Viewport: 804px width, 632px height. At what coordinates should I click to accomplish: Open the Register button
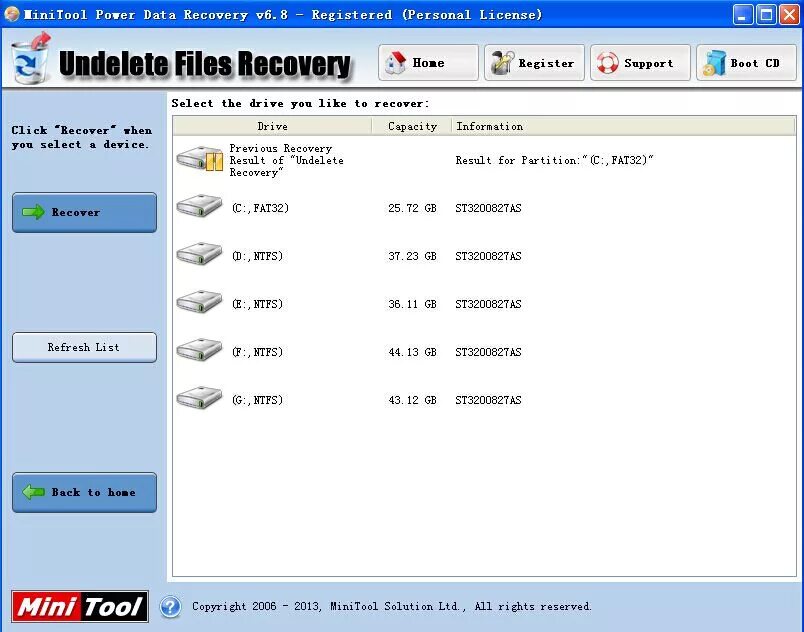click(x=534, y=63)
